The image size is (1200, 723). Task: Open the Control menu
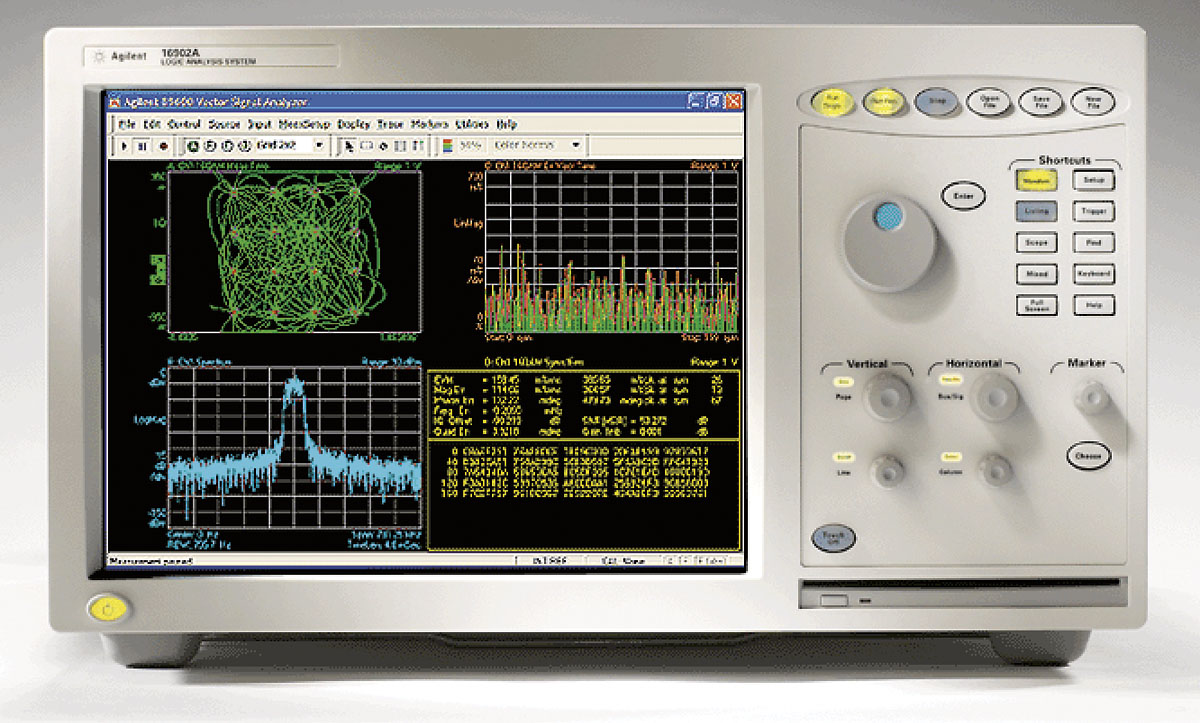point(184,124)
